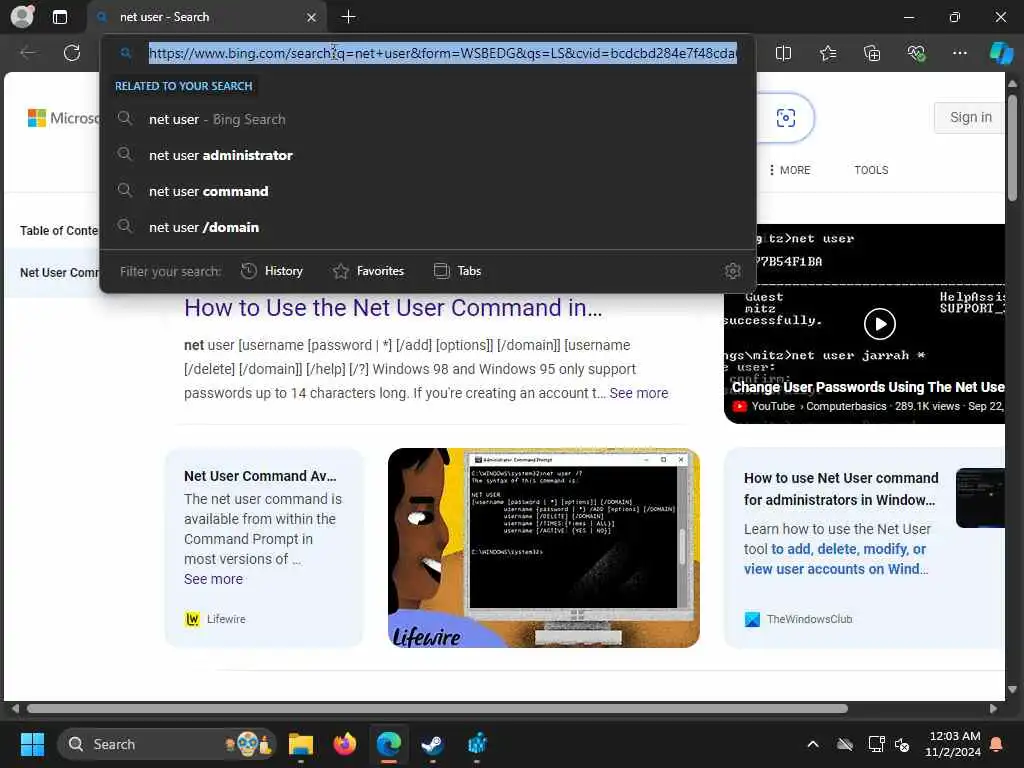Screen dimensions: 1024x768
Task: Play the 'Change User Passwords' video
Action: pyautogui.click(x=880, y=323)
